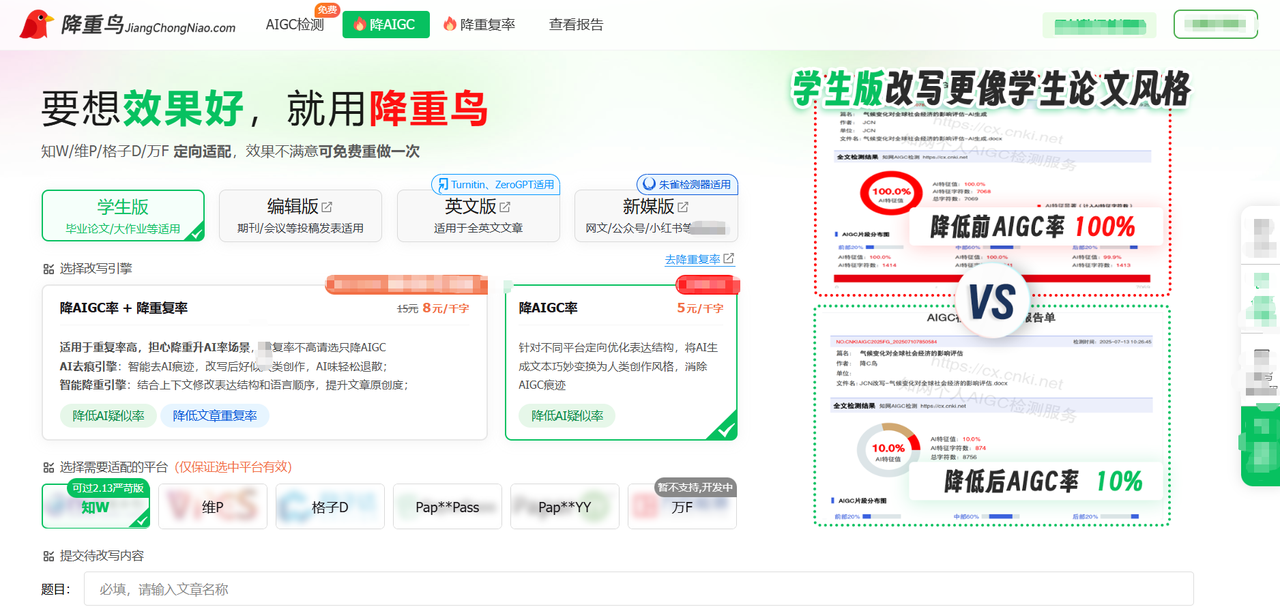Switch to the 学生版 tab
Viewport: 1280px width, 607px height.
click(123, 216)
